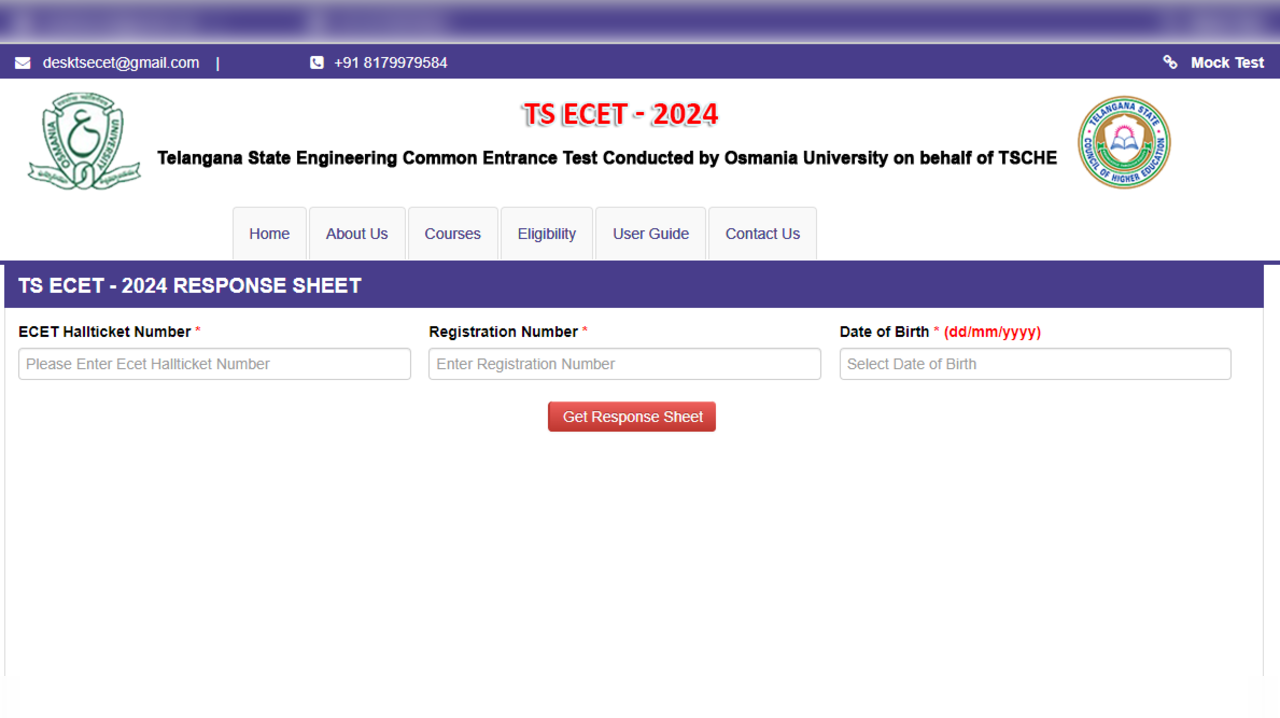The width and height of the screenshot is (1280, 718).
Task: Select the Eligibility menu item
Action: click(546, 233)
